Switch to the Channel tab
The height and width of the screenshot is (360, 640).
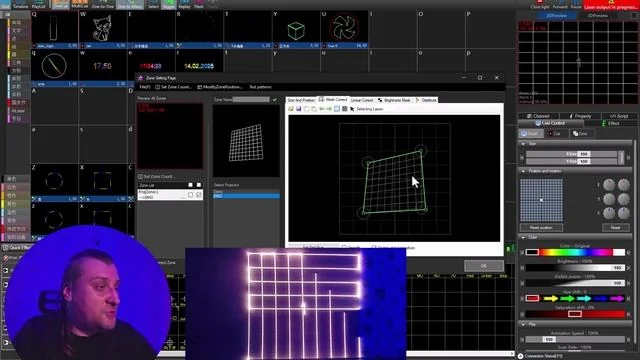coord(538,116)
